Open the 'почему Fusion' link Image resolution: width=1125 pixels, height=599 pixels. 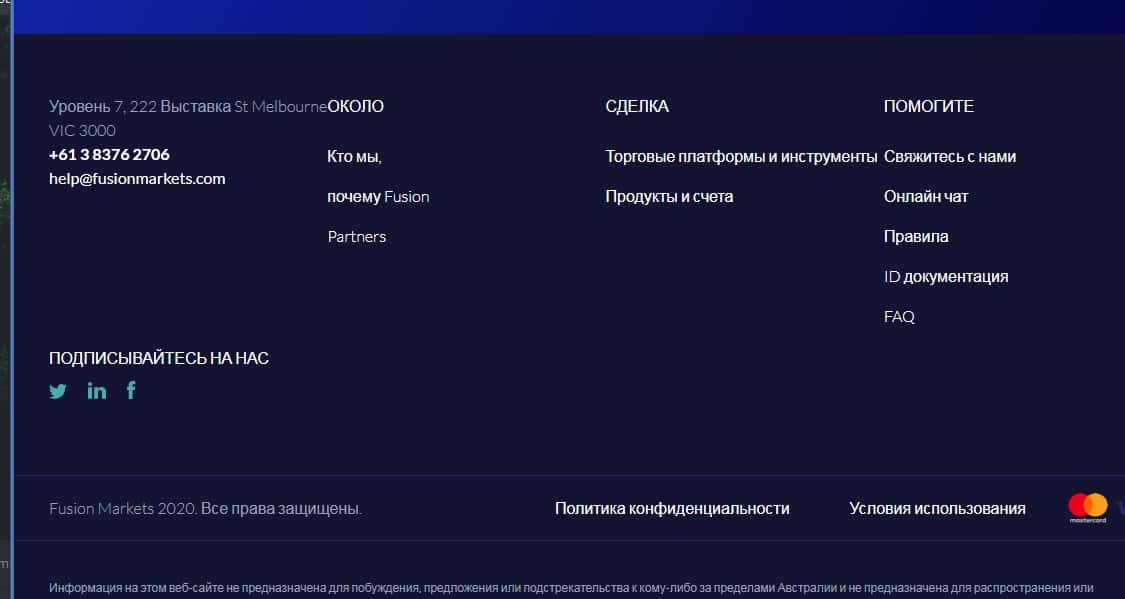point(378,197)
